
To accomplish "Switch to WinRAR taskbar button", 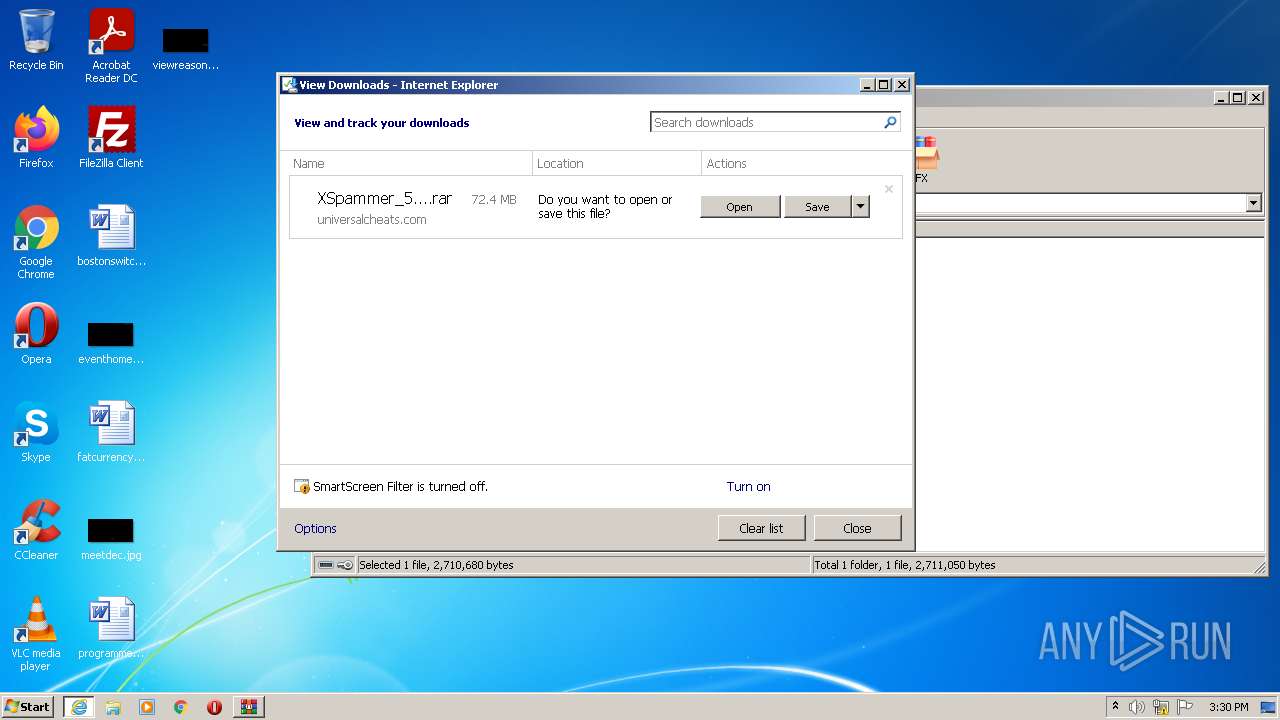I will tap(248, 707).
